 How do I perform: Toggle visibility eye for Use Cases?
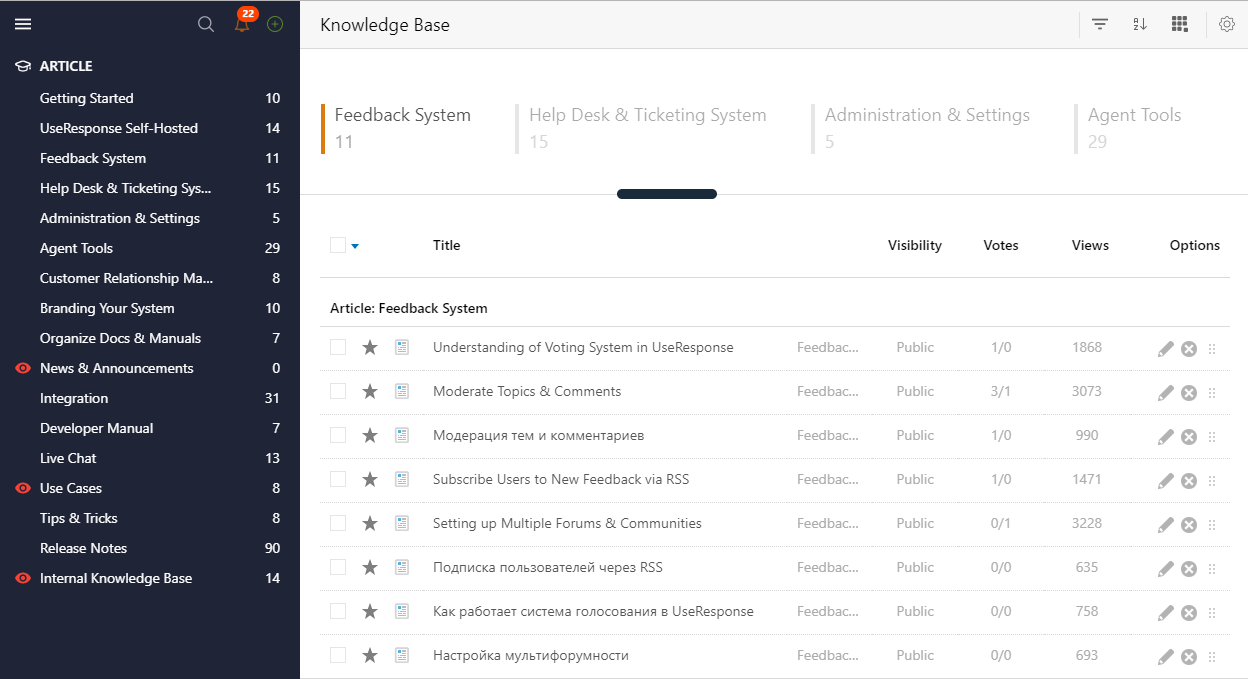click(x=23, y=488)
